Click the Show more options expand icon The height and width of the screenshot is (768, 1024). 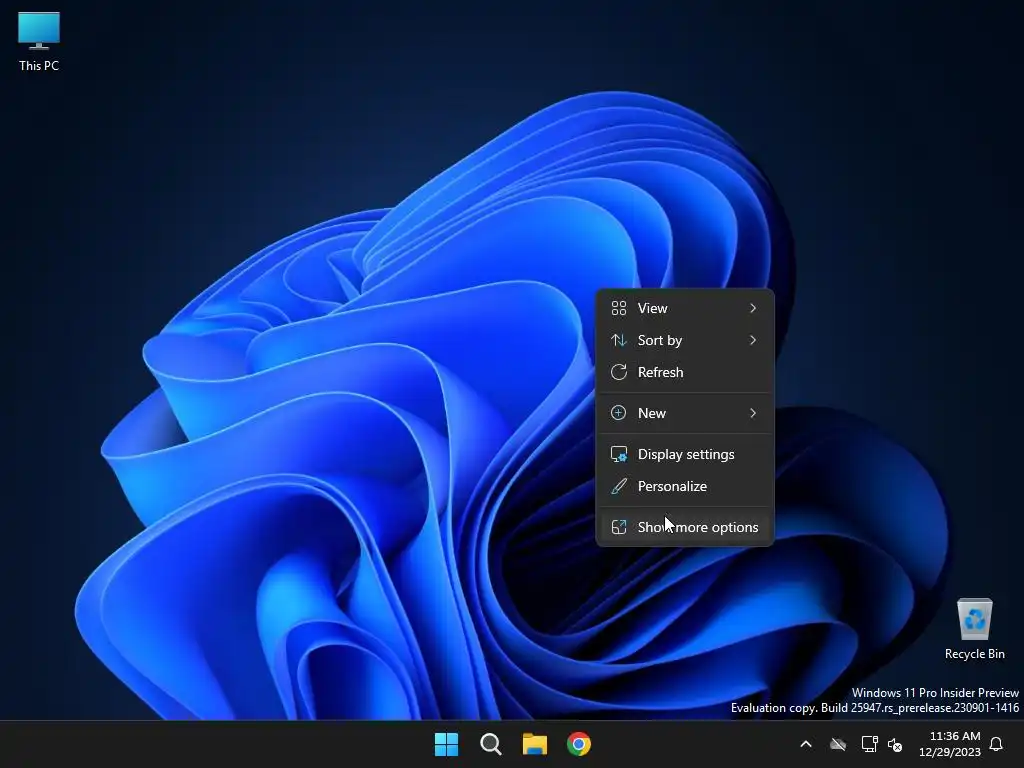[x=618, y=527]
